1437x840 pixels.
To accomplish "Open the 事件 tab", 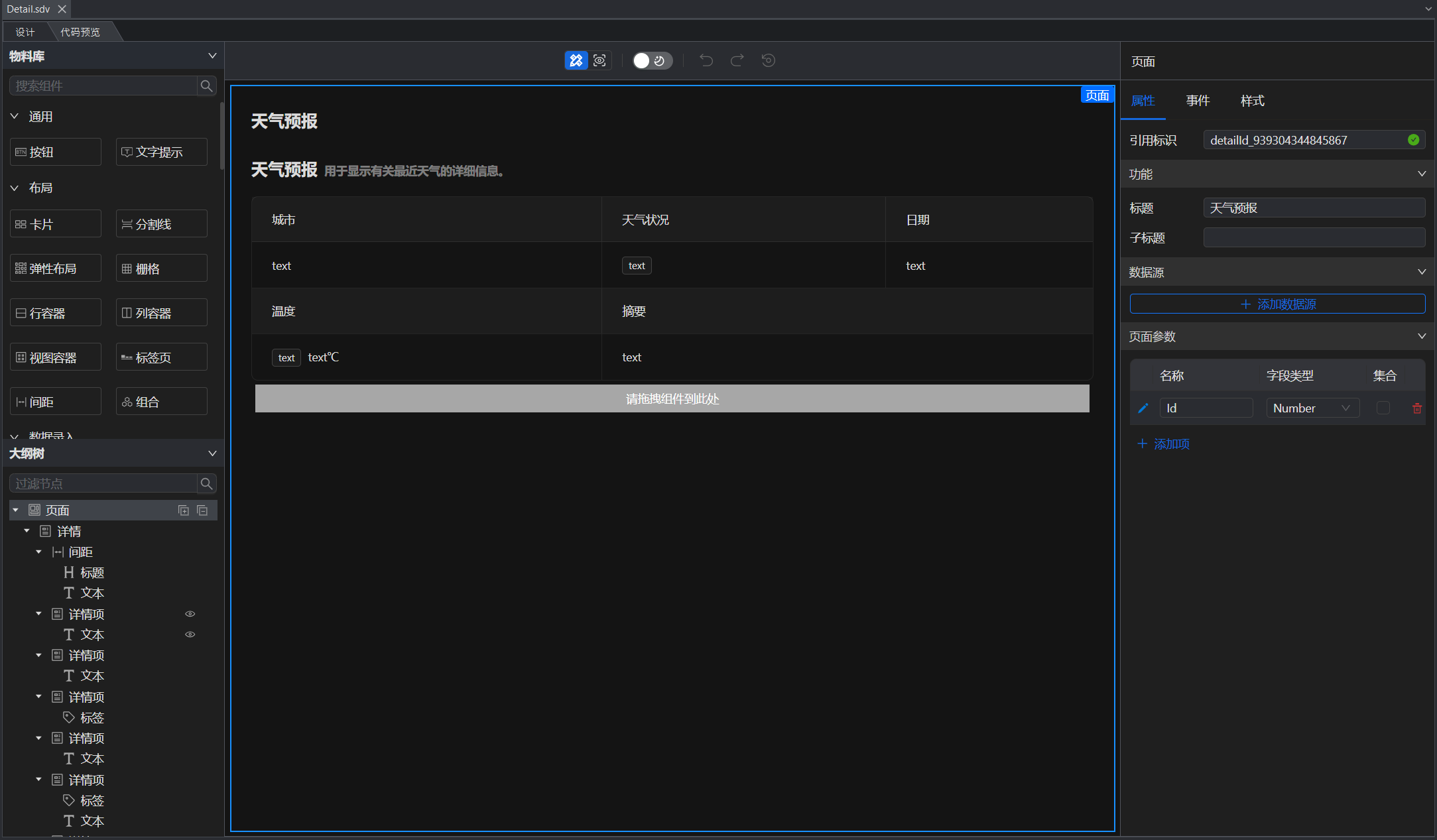I will point(1198,101).
